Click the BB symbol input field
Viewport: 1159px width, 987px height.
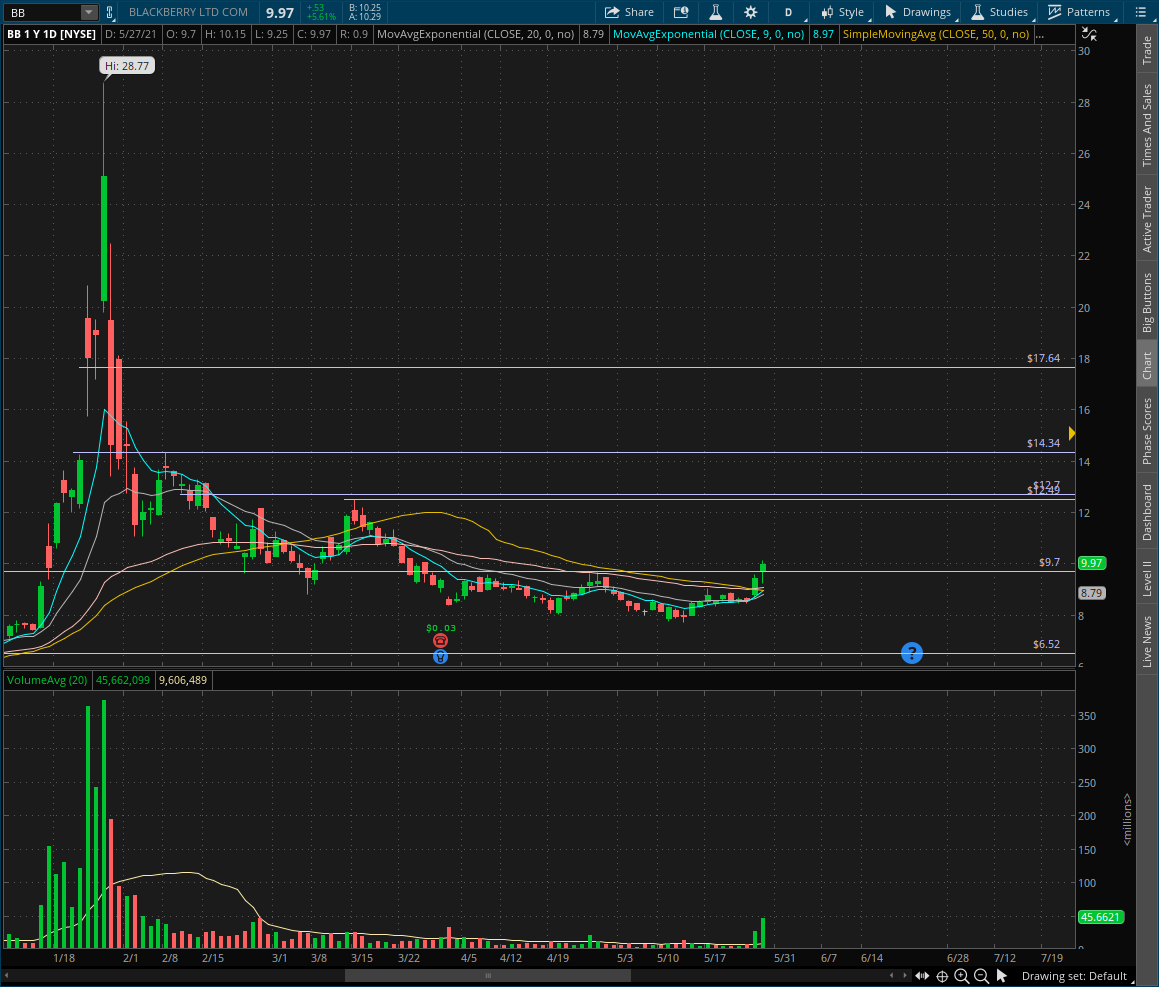(43, 13)
